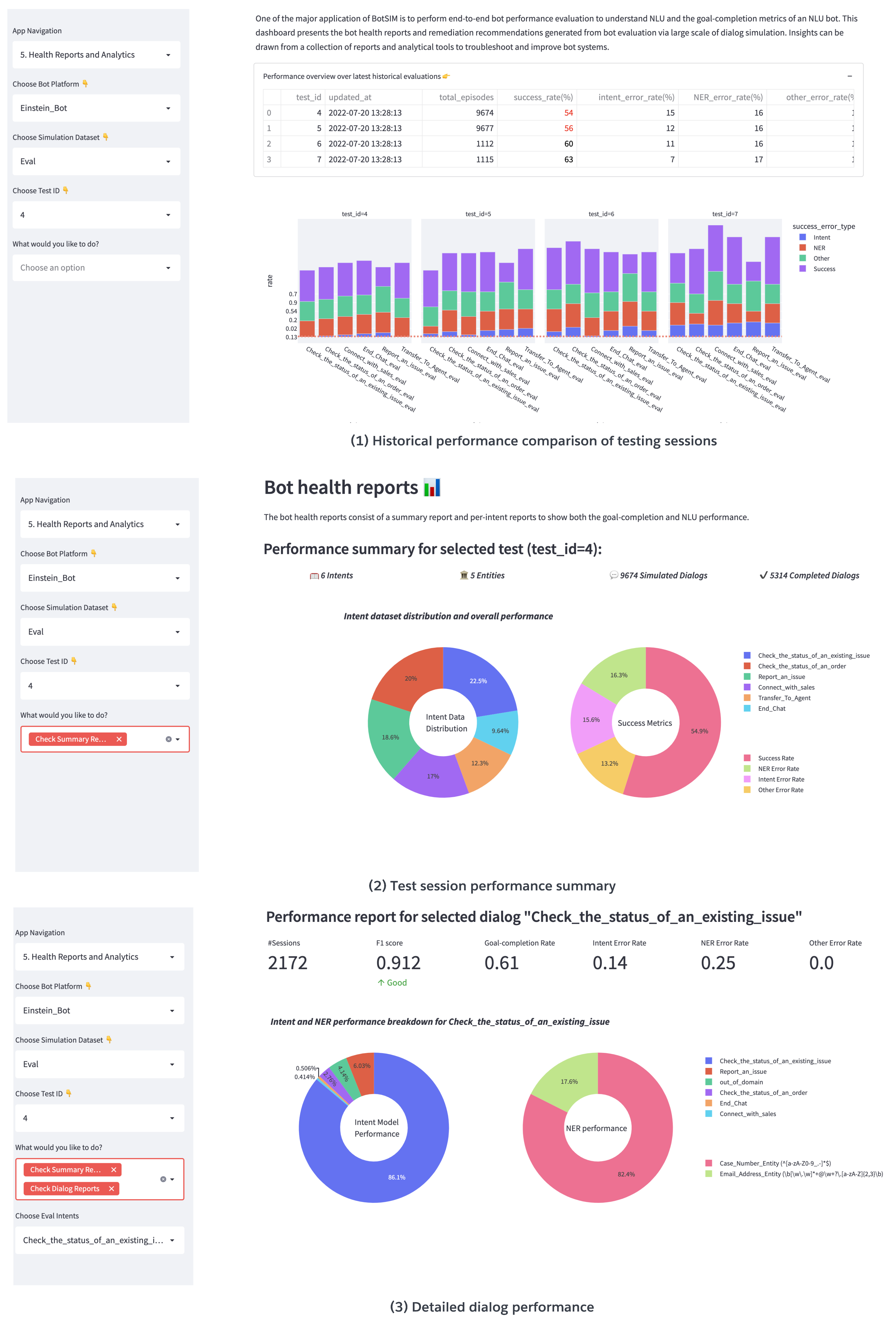896x1330 pixels.
Task: Open Choose Simulation Dataset dropdown in middle panel
Action: (104, 632)
